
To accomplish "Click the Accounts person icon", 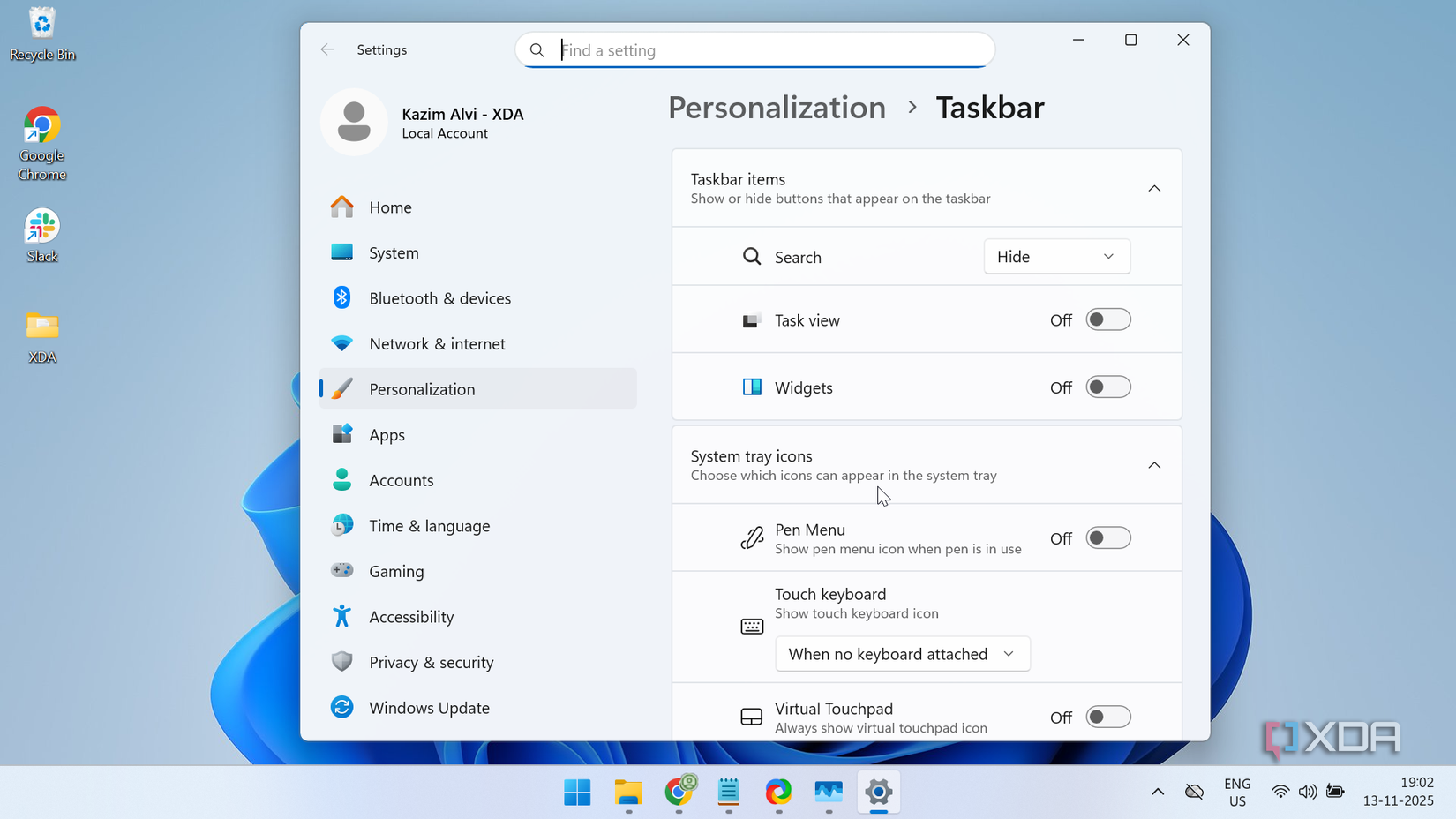I will [341, 480].
